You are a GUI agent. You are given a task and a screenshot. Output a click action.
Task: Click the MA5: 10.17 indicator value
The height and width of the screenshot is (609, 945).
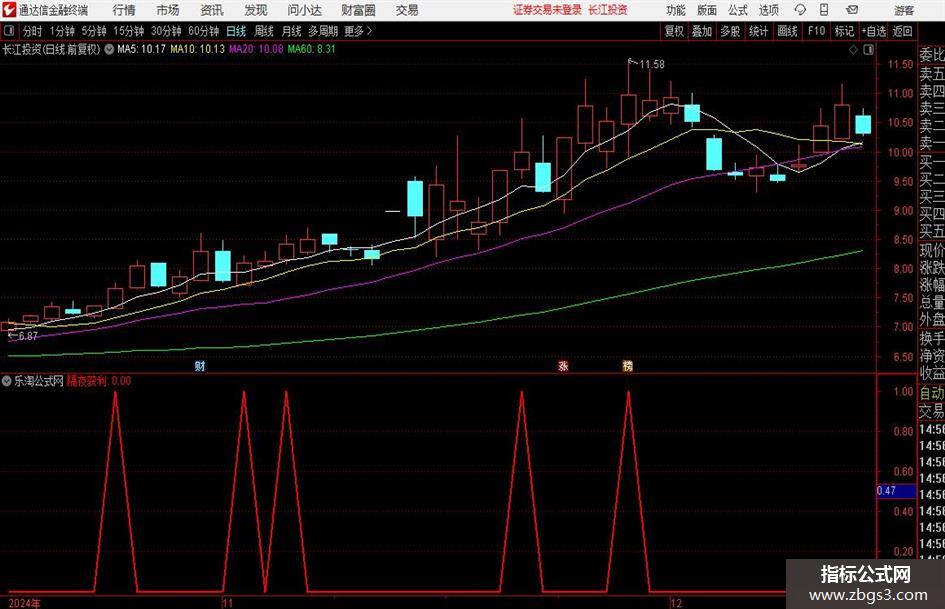click(x=141, y=49)
